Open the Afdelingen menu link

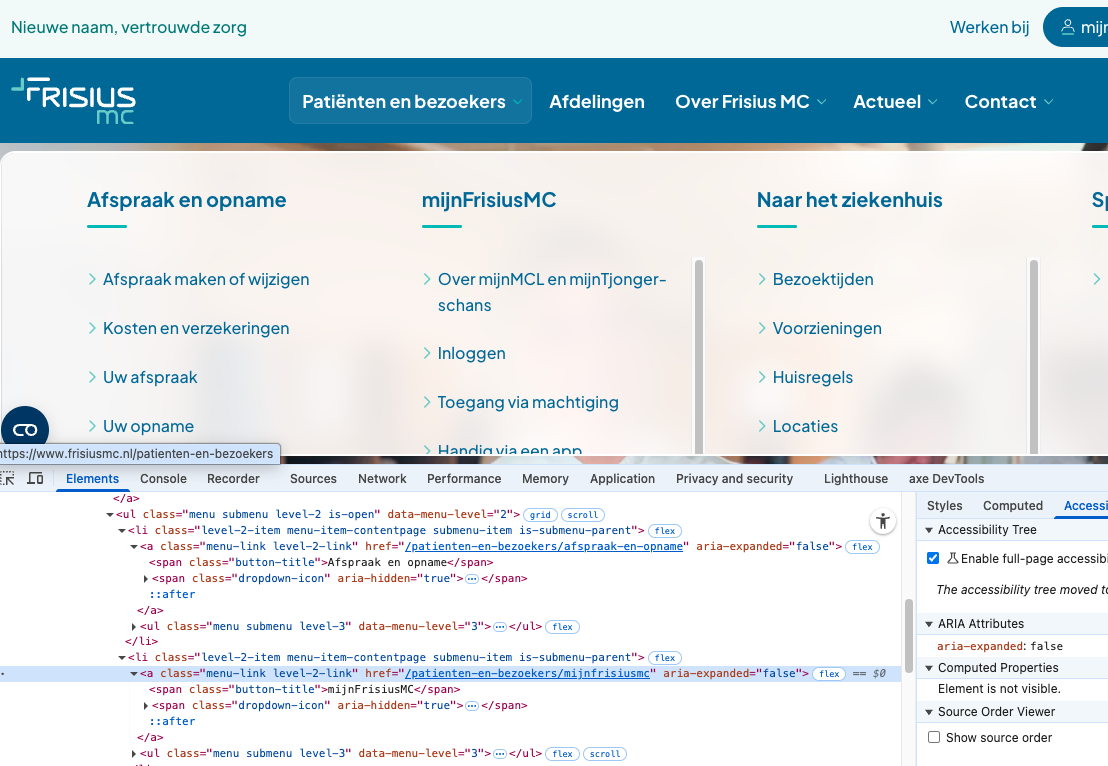(x=597, y=101)
